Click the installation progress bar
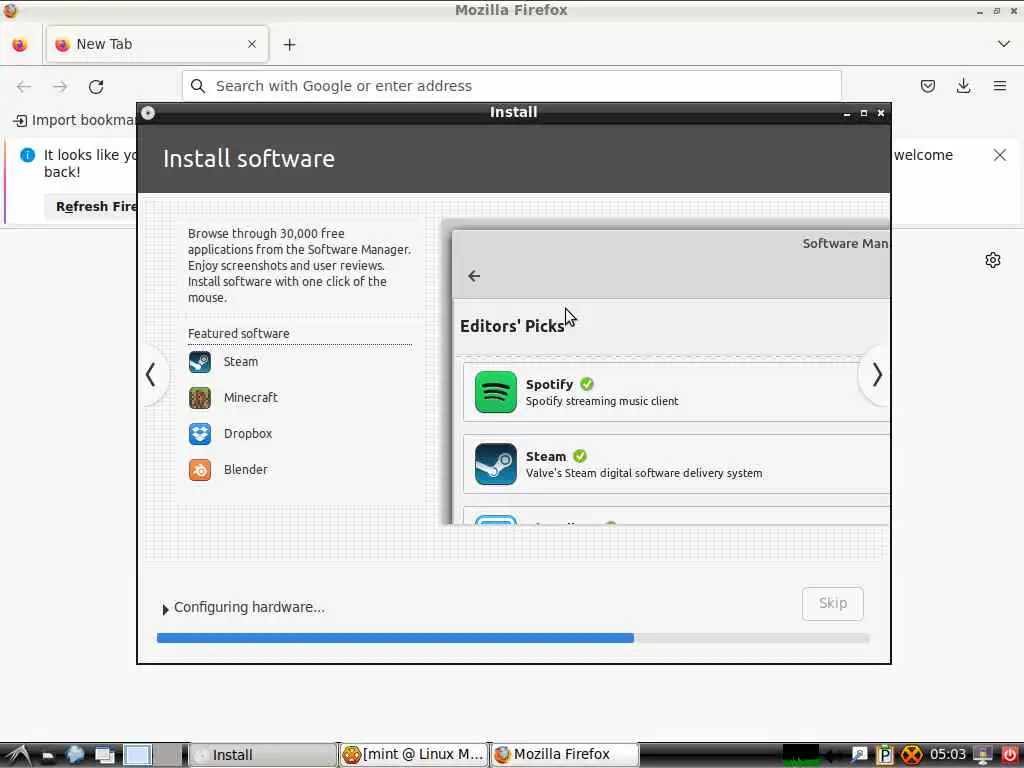 tap(513, 638)
